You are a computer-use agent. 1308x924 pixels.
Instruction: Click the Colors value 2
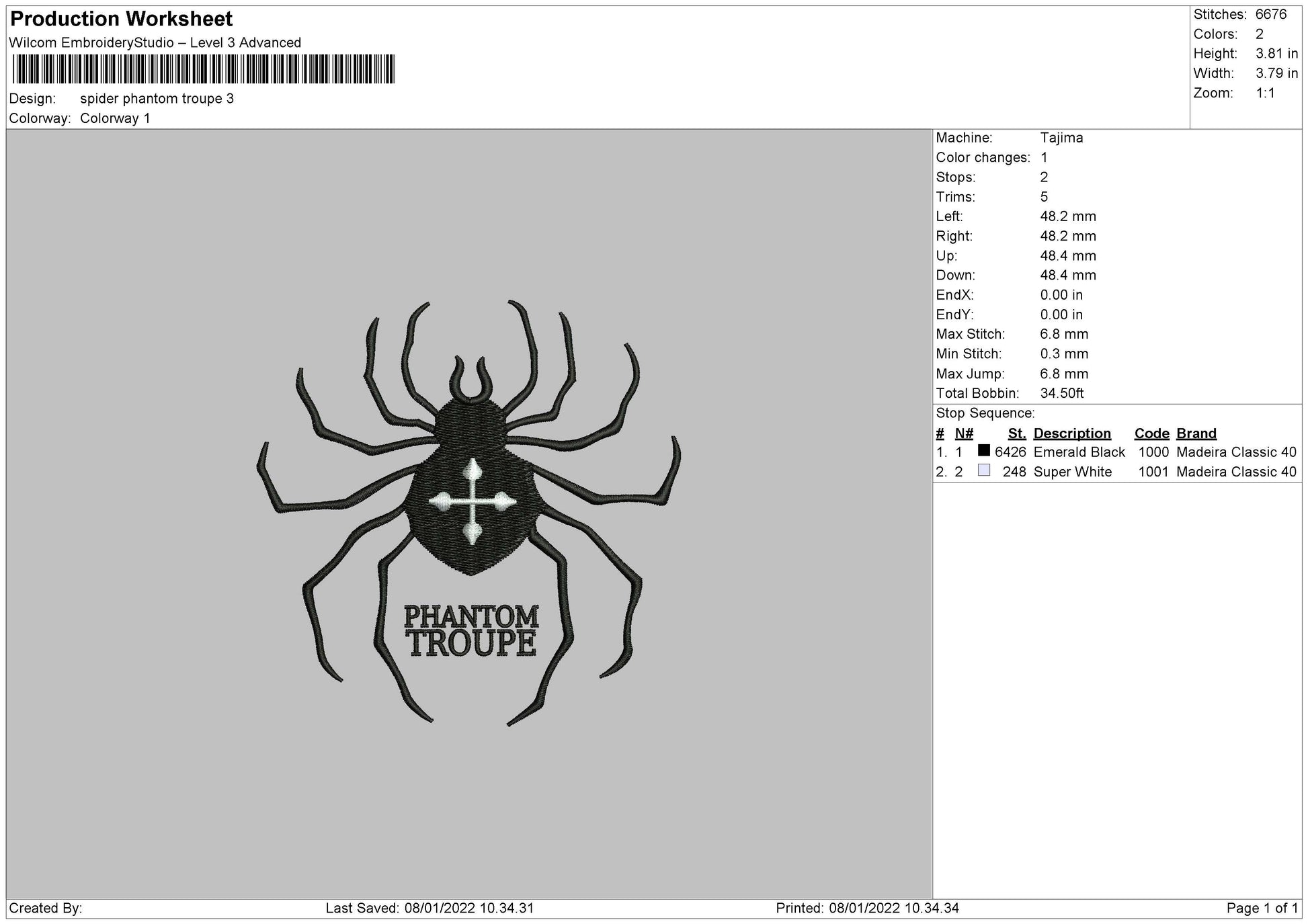1260,34
